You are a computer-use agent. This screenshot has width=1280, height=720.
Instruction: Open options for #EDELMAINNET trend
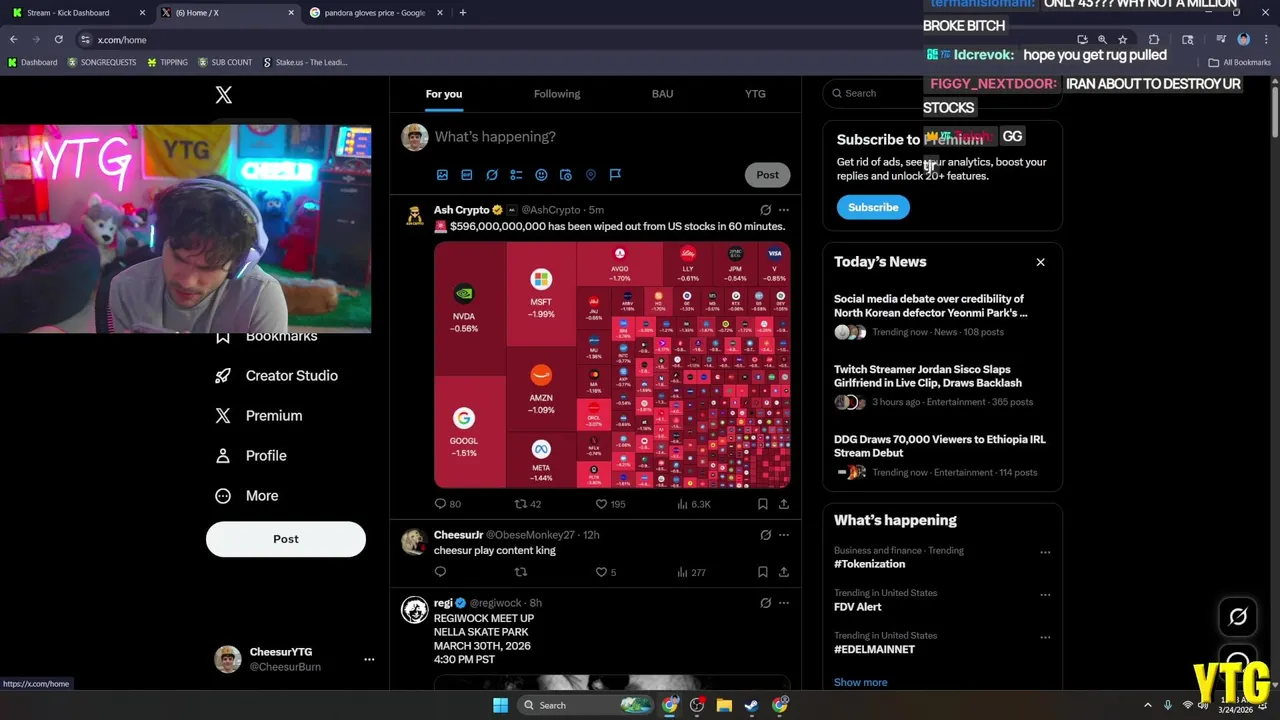(x=1045, y=638)
